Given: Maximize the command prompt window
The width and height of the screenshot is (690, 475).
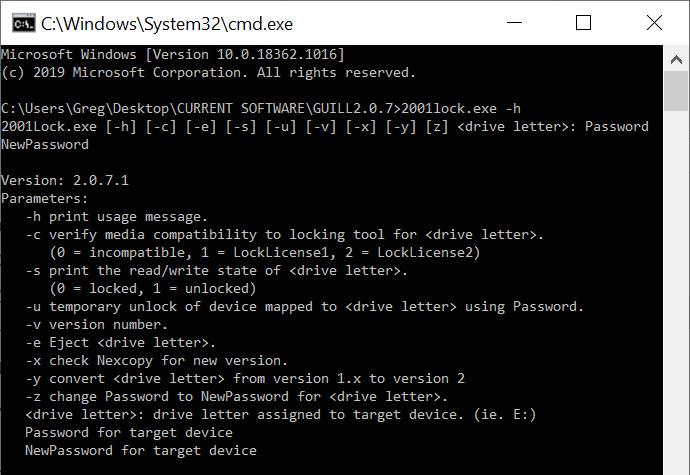Looking at the screenshot, I should [x=584, y=22].
